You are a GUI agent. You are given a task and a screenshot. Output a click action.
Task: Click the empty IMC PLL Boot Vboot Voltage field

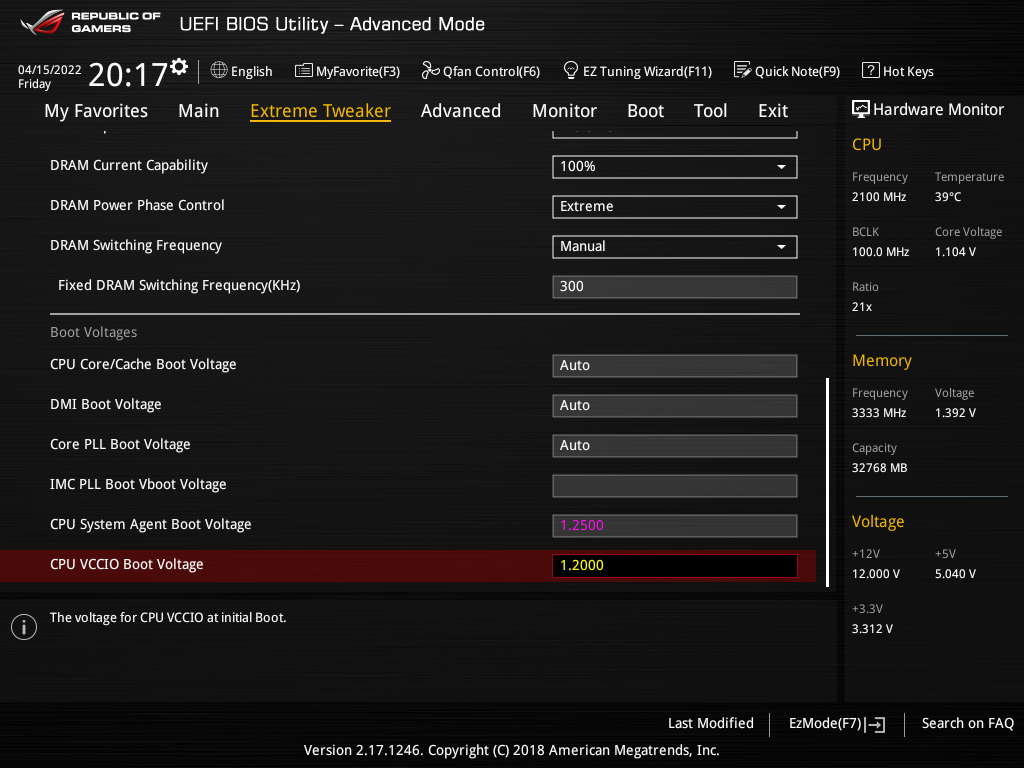pyautogui.click(x=675, y=485)
